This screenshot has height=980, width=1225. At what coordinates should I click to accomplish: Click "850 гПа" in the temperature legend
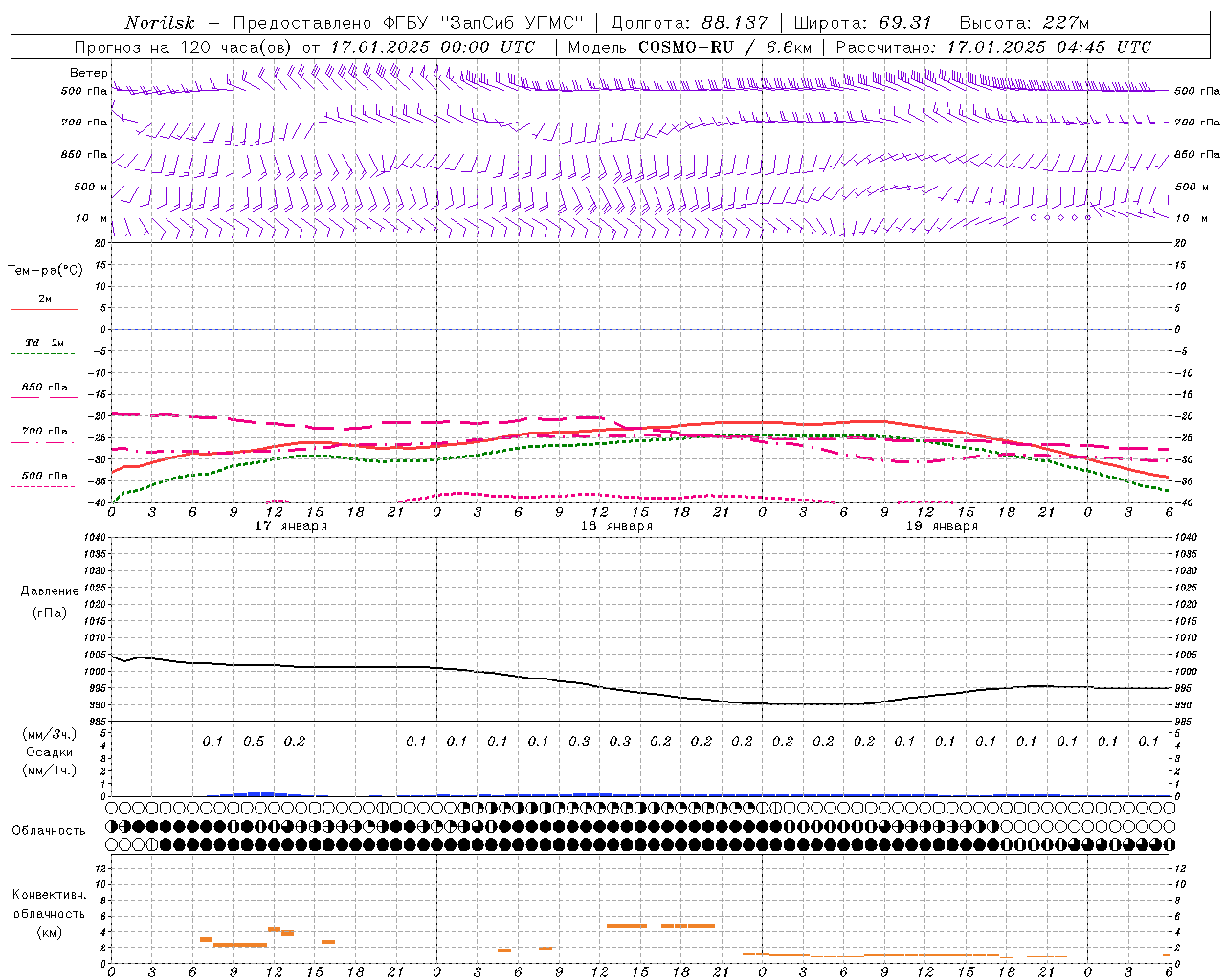[45, 388]
